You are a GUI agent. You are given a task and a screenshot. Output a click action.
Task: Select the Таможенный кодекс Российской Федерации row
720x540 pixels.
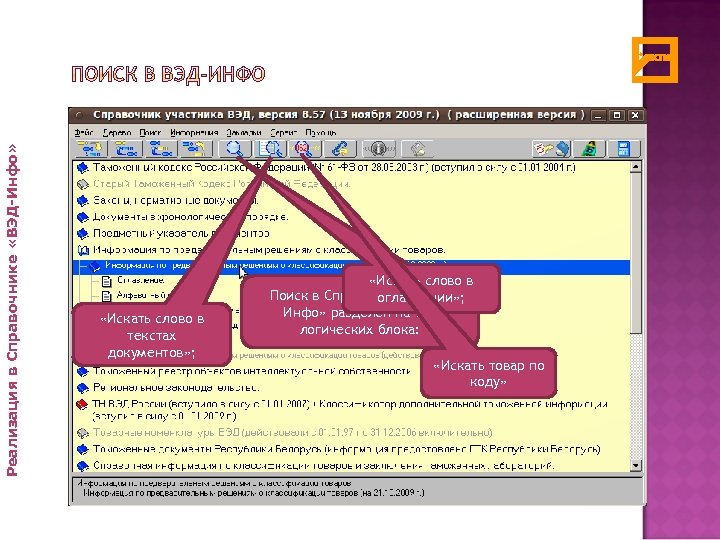(x=334, y=168)
